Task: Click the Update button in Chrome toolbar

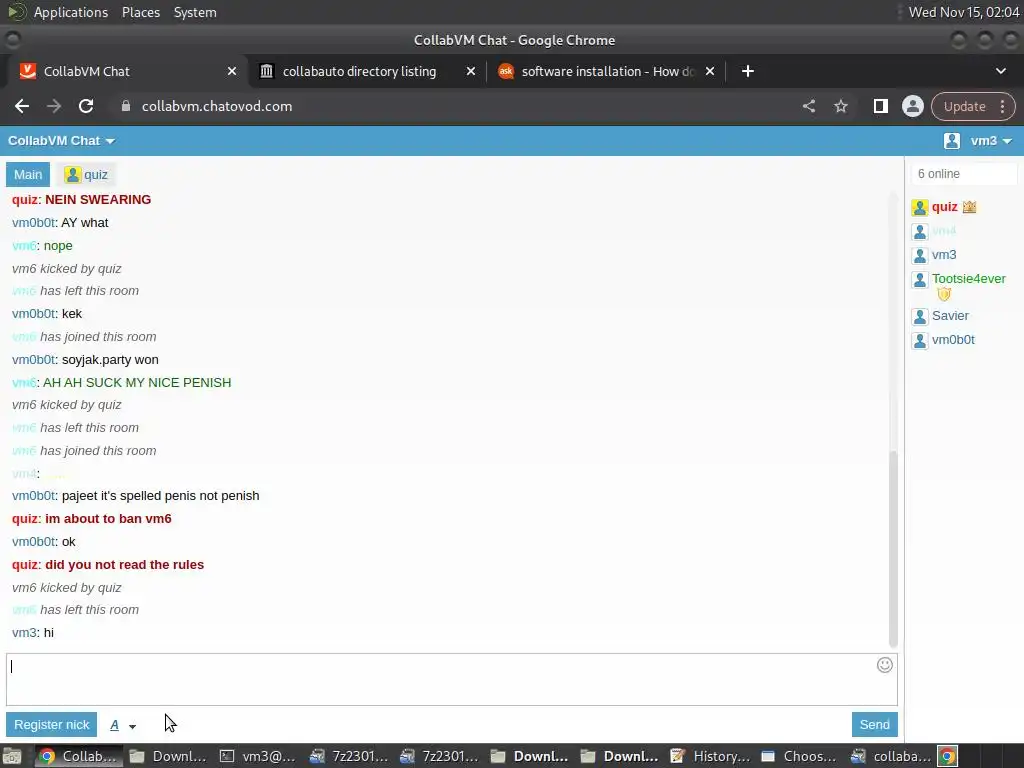Action: click(x=964, y=106)
